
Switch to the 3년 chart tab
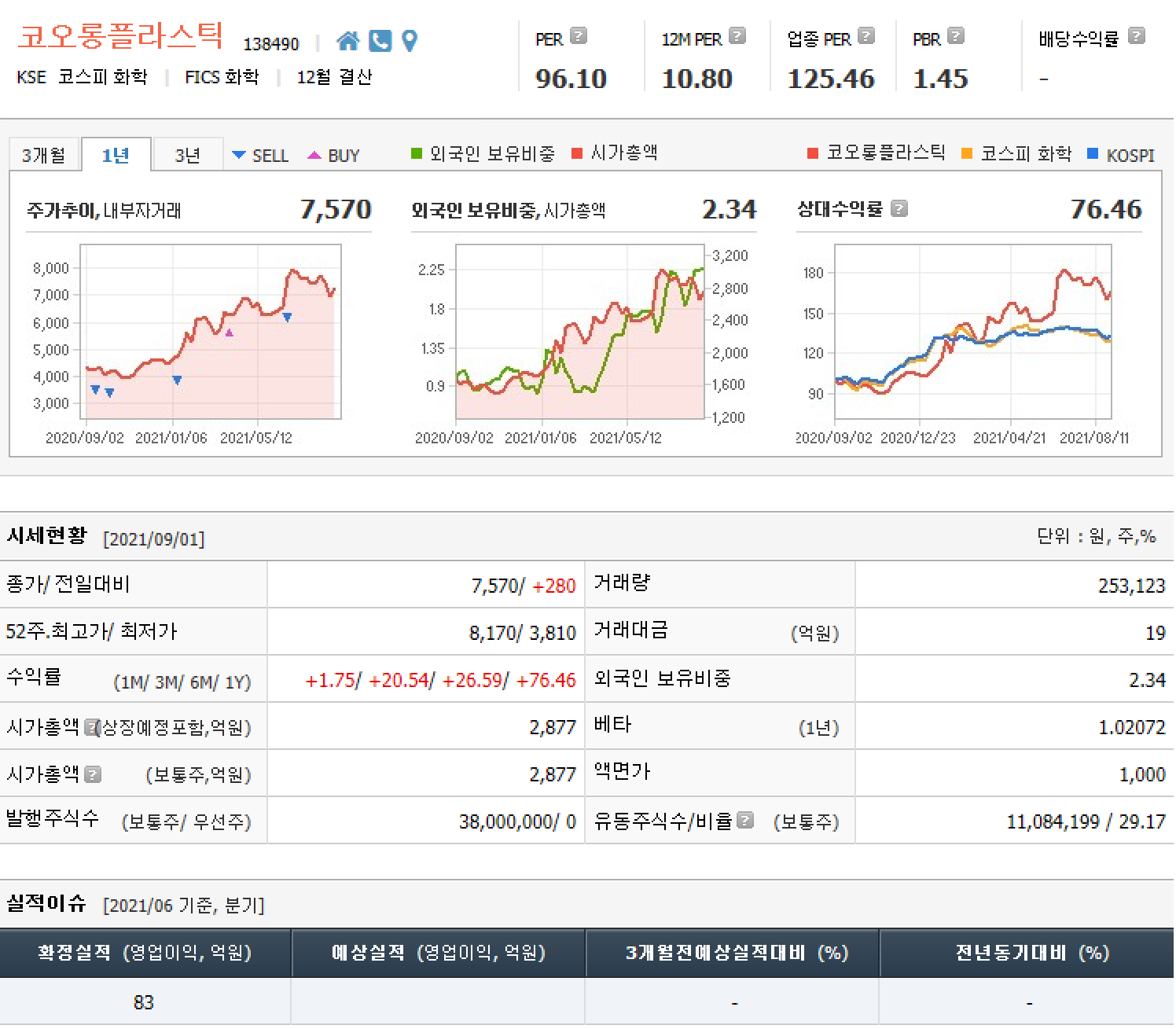[x=187, y=155]
